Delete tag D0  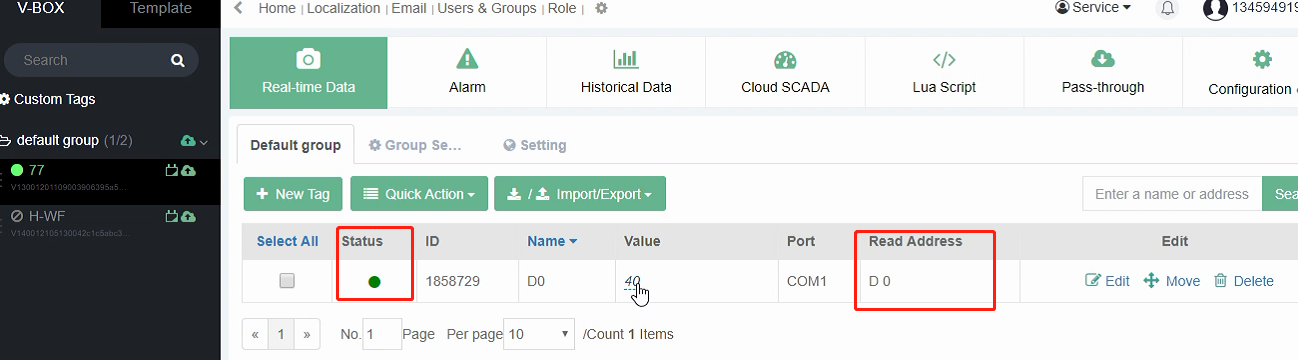coord(1244,281)
